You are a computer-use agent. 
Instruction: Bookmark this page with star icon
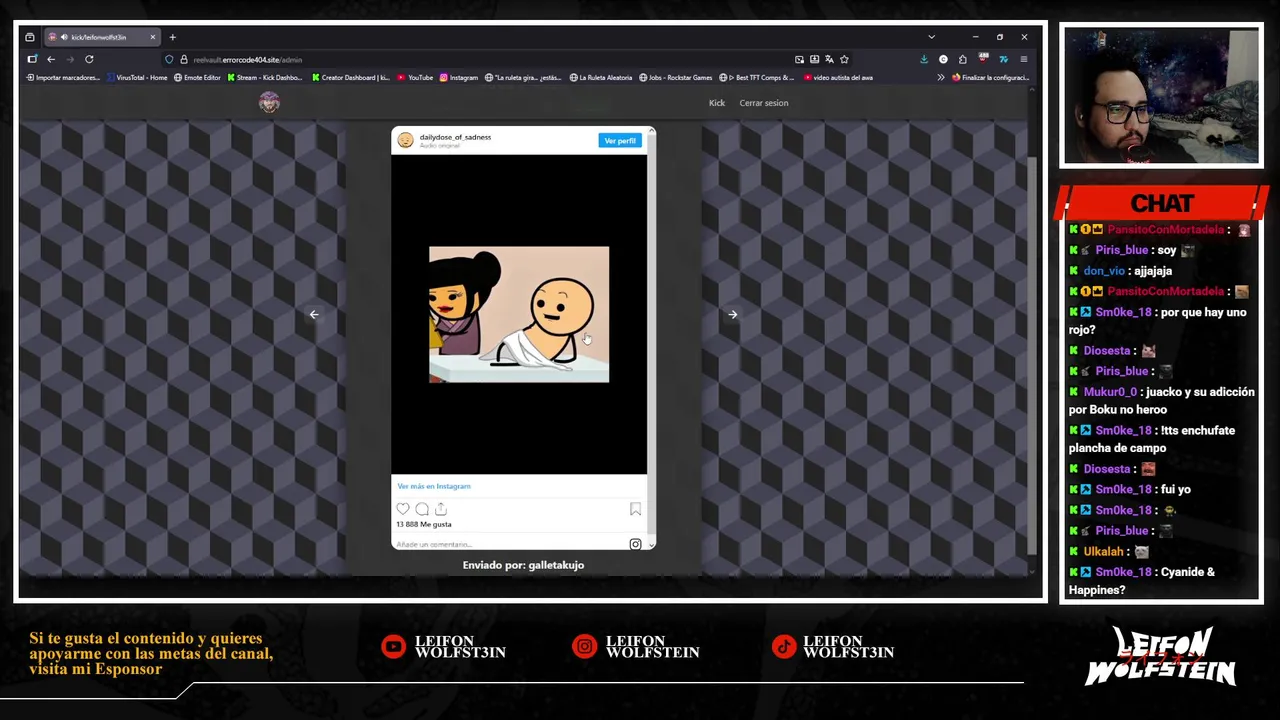point(844,59)
